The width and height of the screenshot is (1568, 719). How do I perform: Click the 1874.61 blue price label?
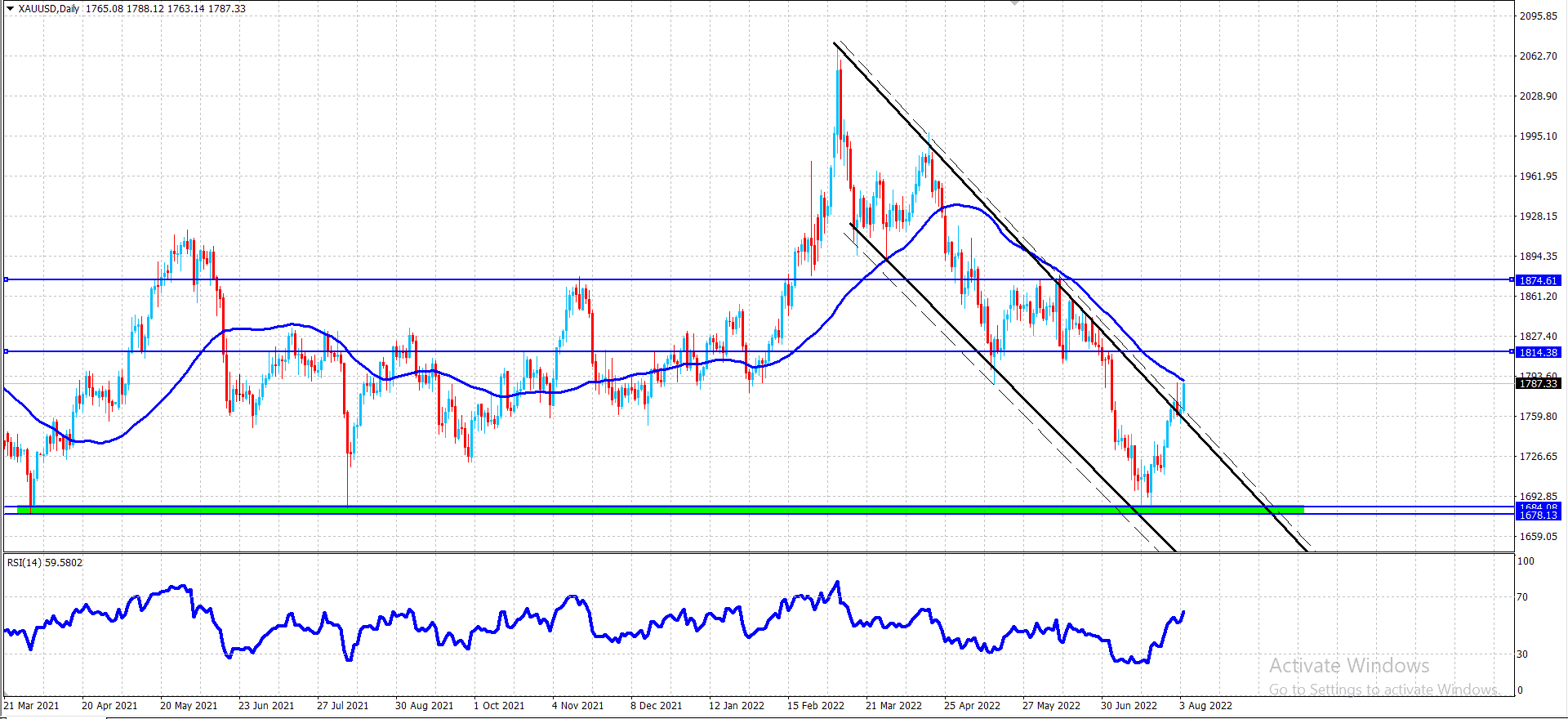pyautogui.click(x=1539, y=280)
